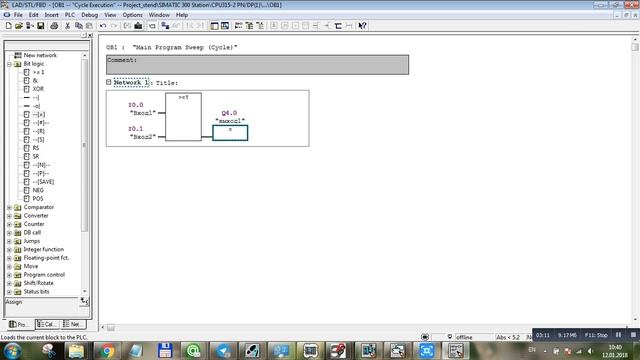Image resolution: width=640 pixels, height=360 pixels.
Task: Print the block using printer icon
Action: click(x=54, y=26)
